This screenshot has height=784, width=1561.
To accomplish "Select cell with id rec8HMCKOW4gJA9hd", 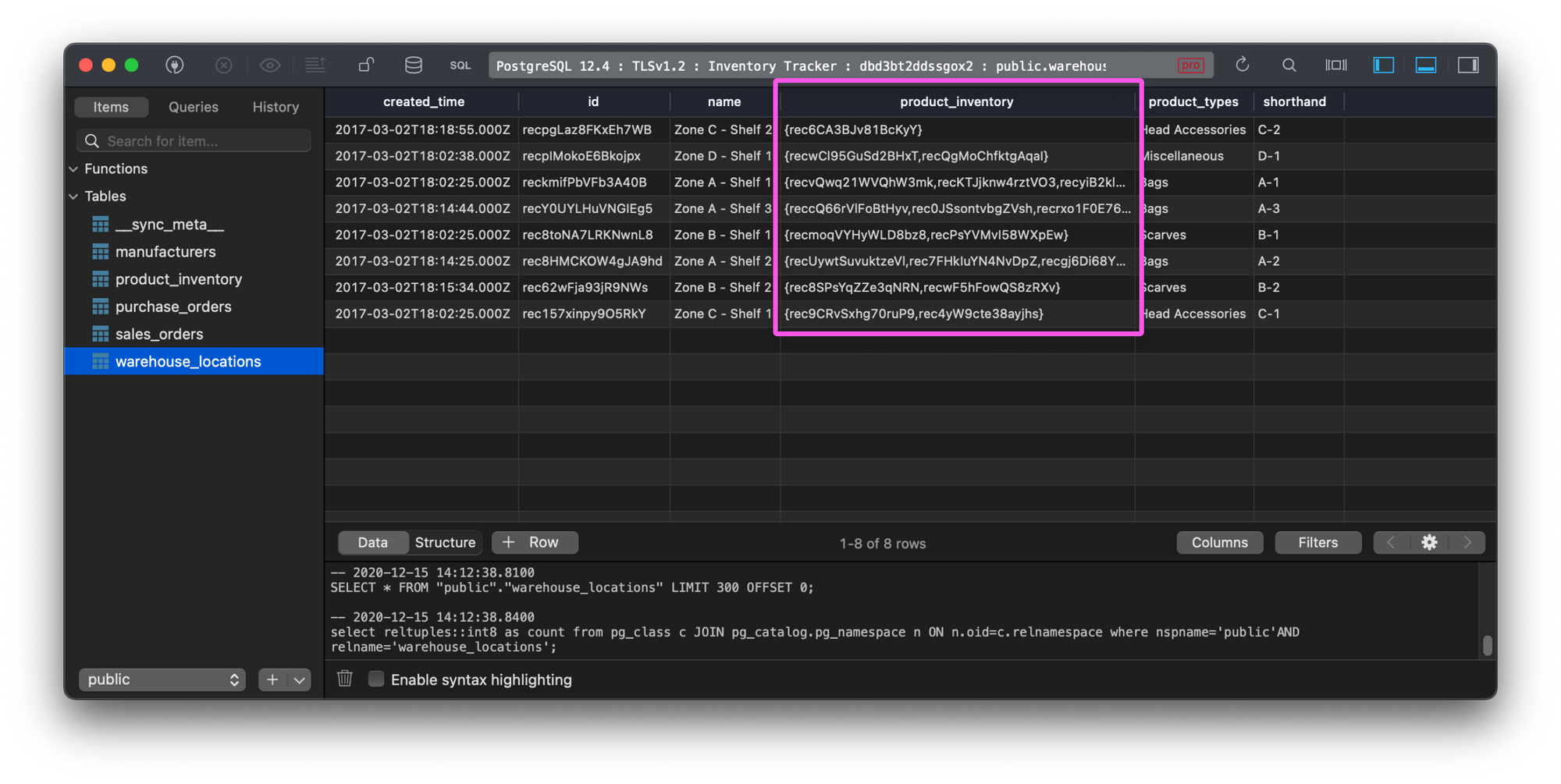I will point(594,261).
